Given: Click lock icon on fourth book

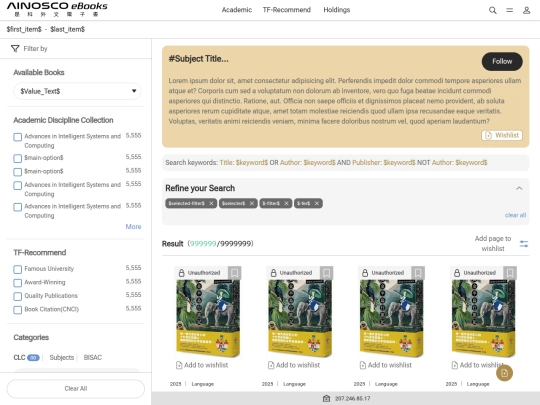Looking at the screenshot, I should point(457,273).
